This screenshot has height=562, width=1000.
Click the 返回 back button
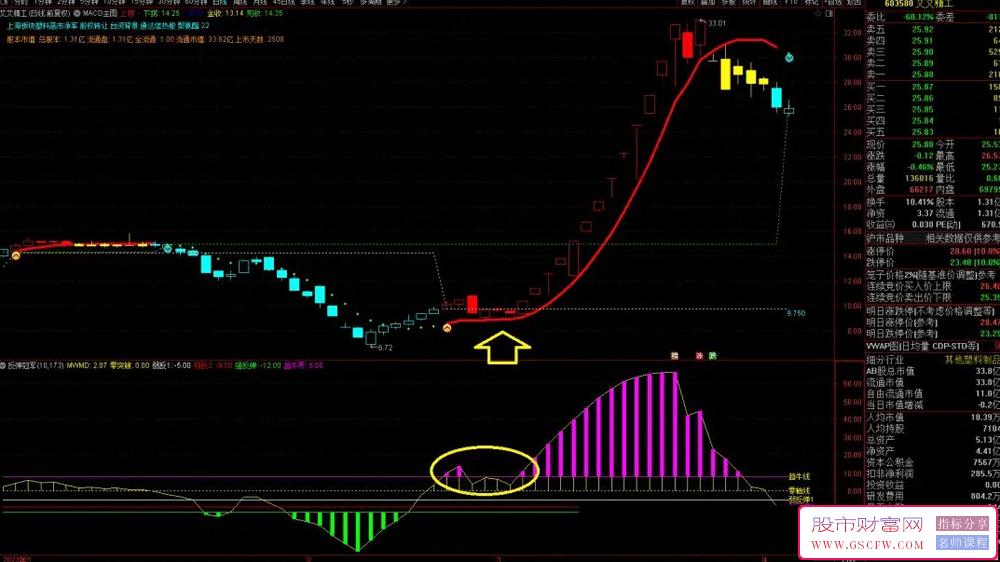click(854, 3)
